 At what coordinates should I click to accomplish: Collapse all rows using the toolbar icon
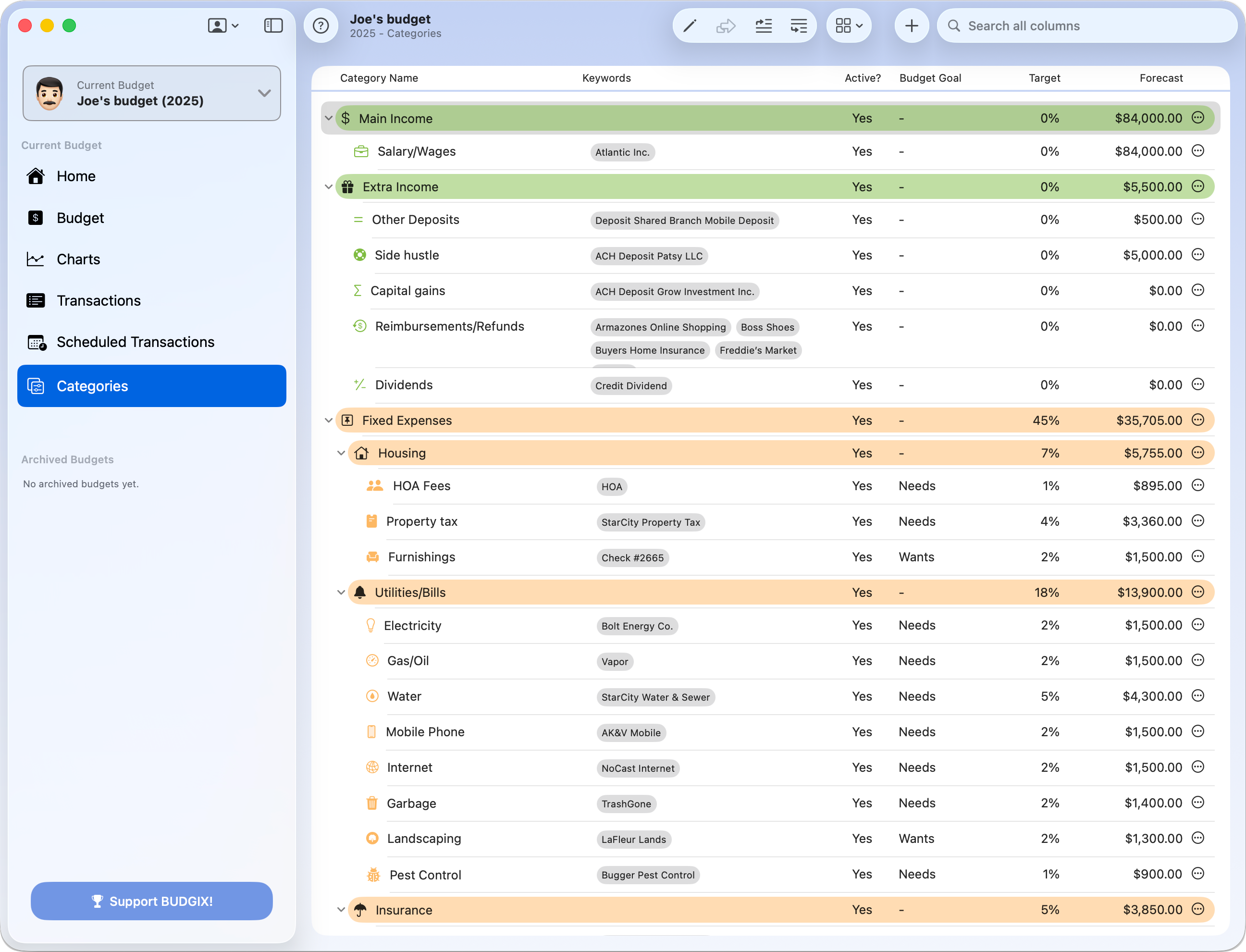[799, 25]
